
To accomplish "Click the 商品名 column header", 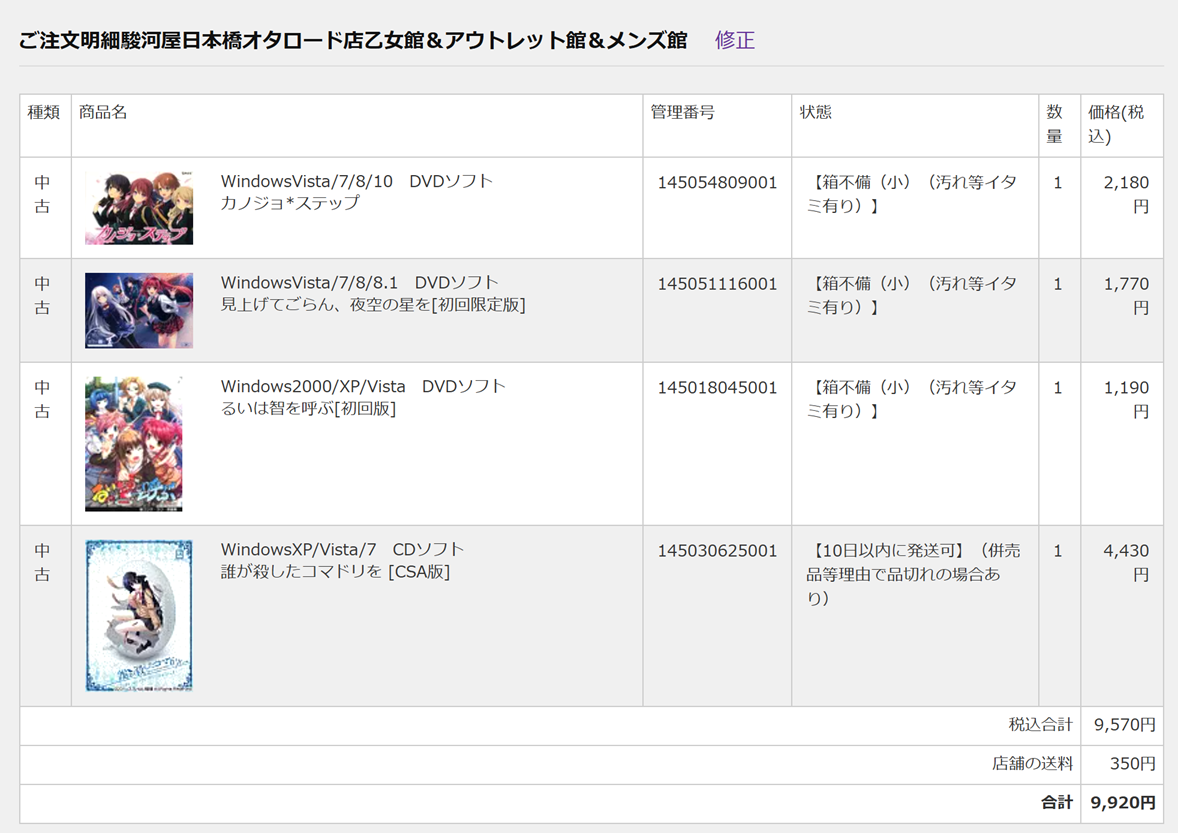I will coord(103,112).
